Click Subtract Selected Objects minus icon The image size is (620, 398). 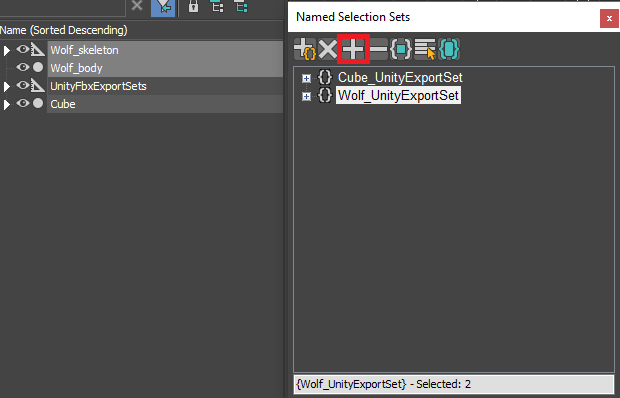[x=378, y=49]
